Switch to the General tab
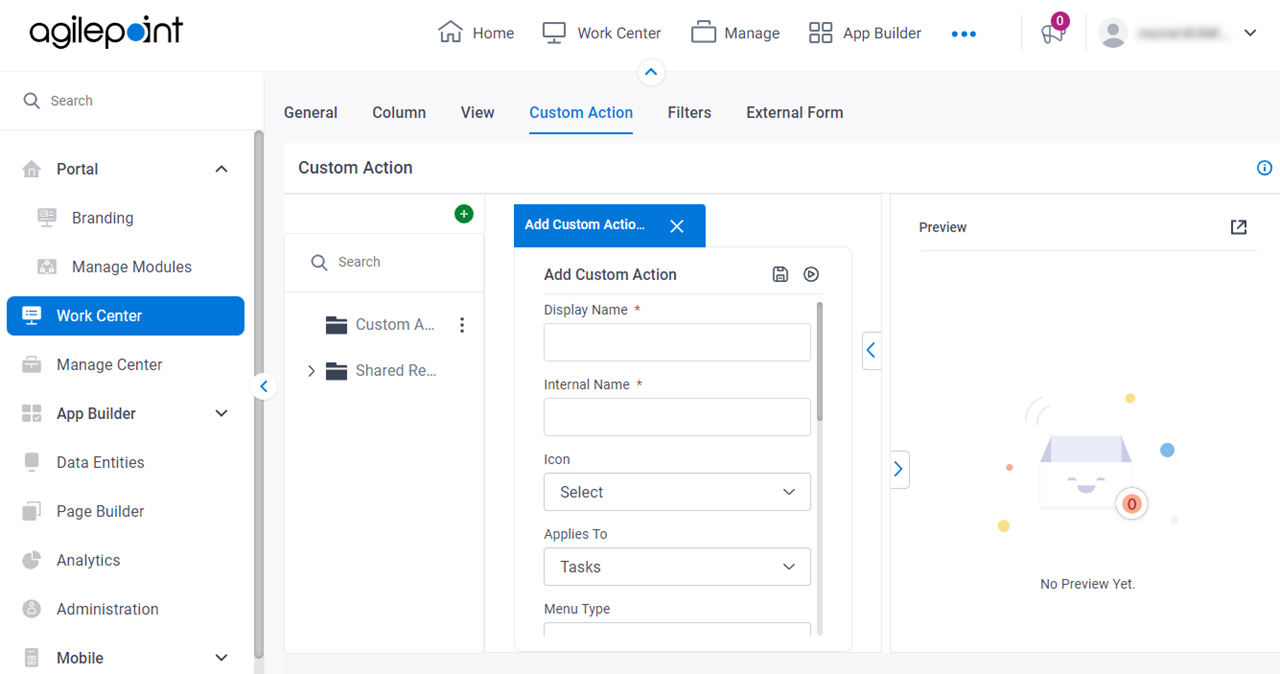Image resolution: width=1280 pixels, height=674 pixels. point(310,113)
